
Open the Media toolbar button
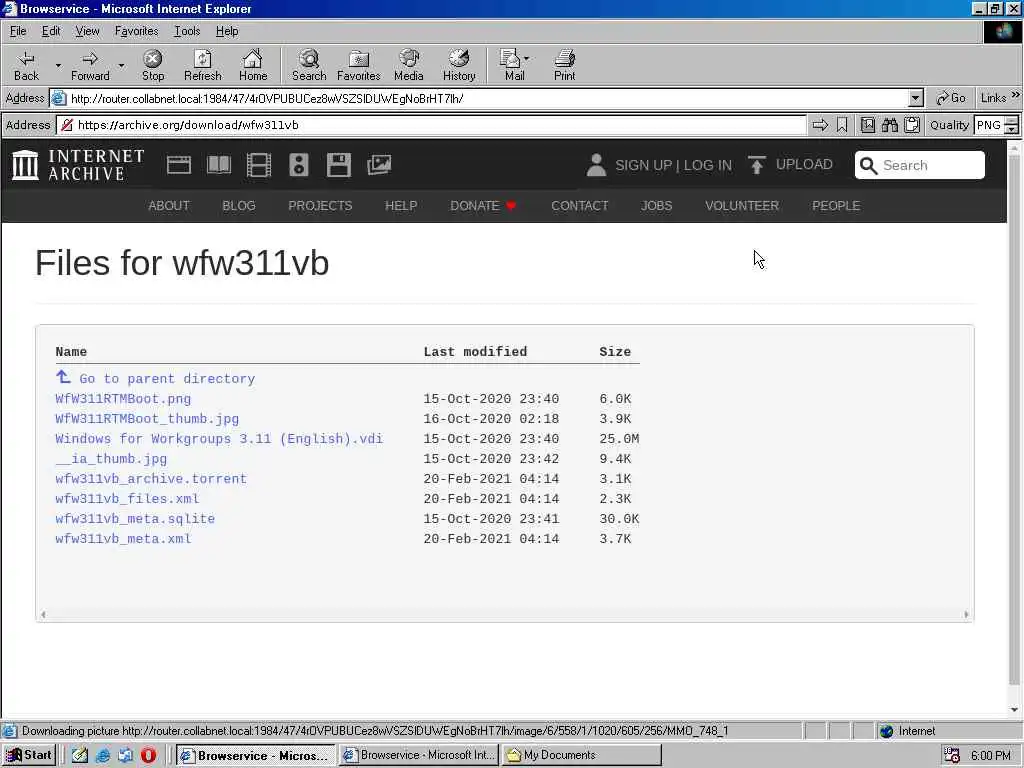[x=409, y=65]
